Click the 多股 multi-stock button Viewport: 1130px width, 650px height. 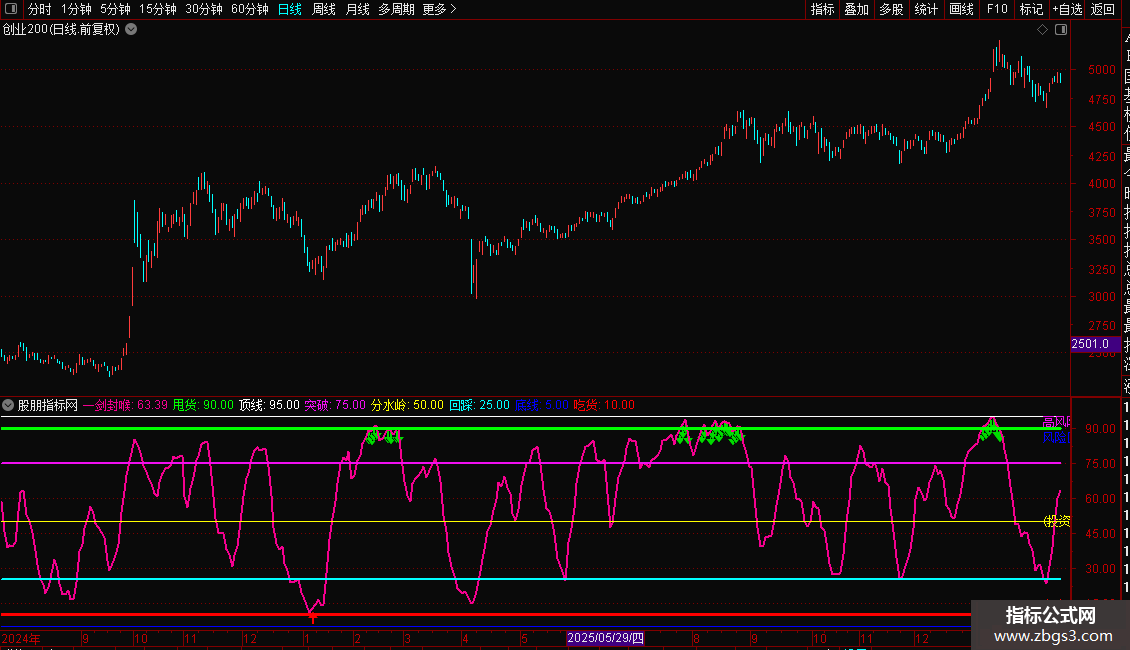click(891, 9)
